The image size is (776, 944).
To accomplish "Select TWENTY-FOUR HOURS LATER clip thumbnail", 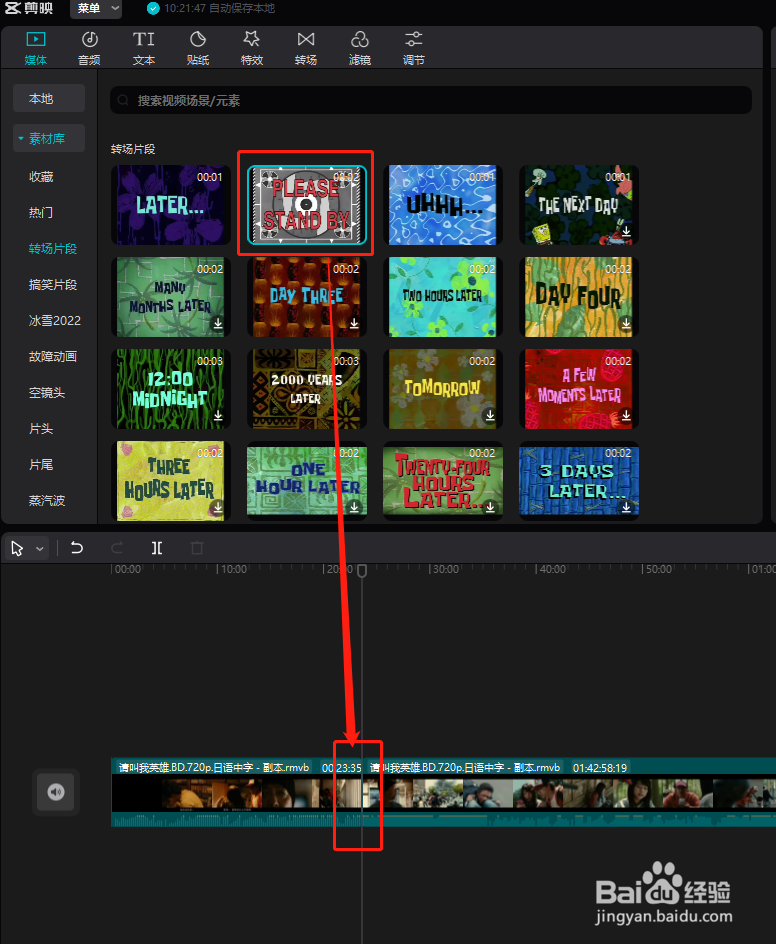I will (x=442, y=480).
